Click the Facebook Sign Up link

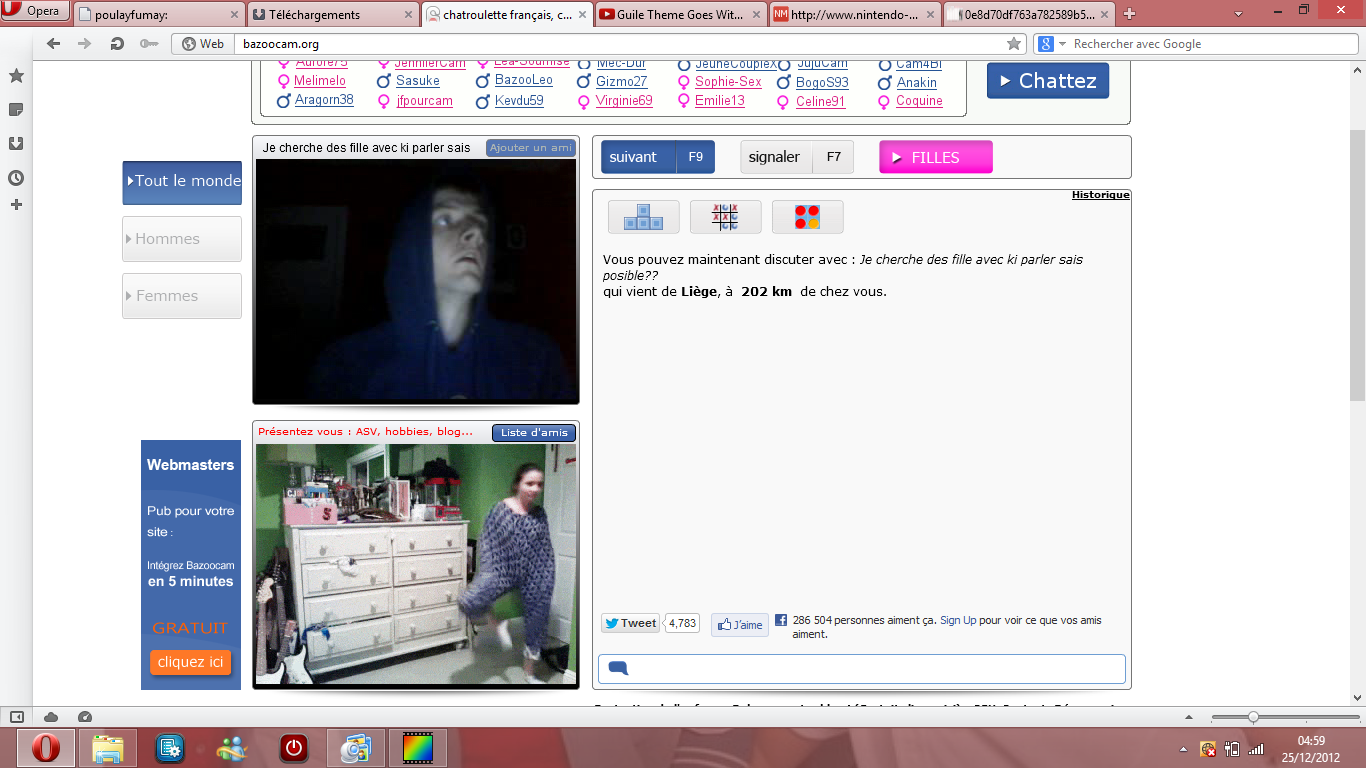(x=958, y=620)
